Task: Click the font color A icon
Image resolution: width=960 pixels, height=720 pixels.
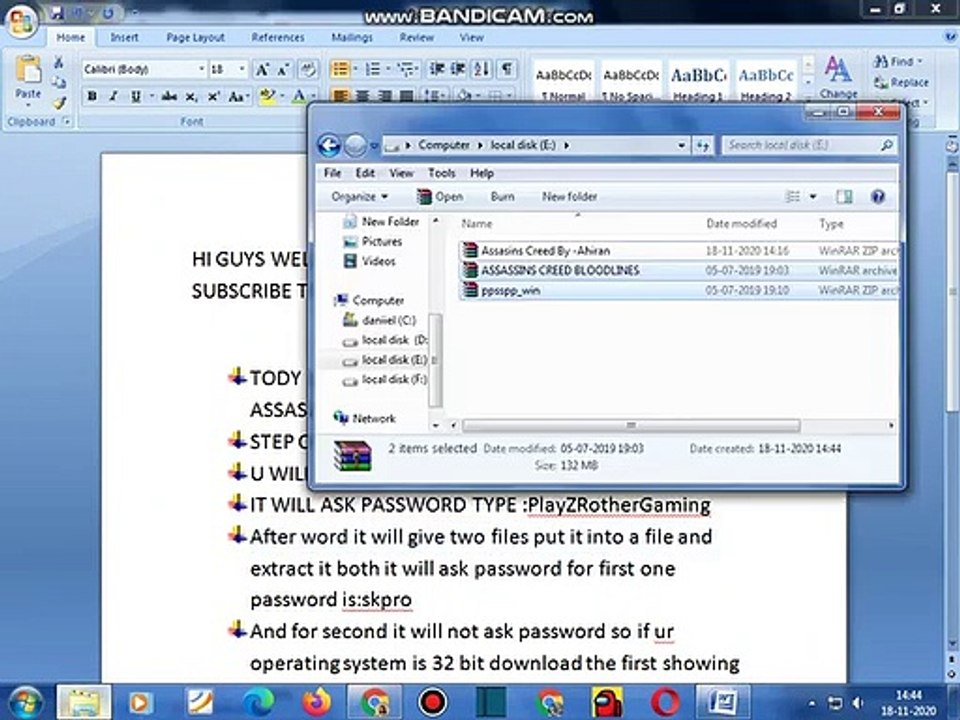Action: [299, 96]
